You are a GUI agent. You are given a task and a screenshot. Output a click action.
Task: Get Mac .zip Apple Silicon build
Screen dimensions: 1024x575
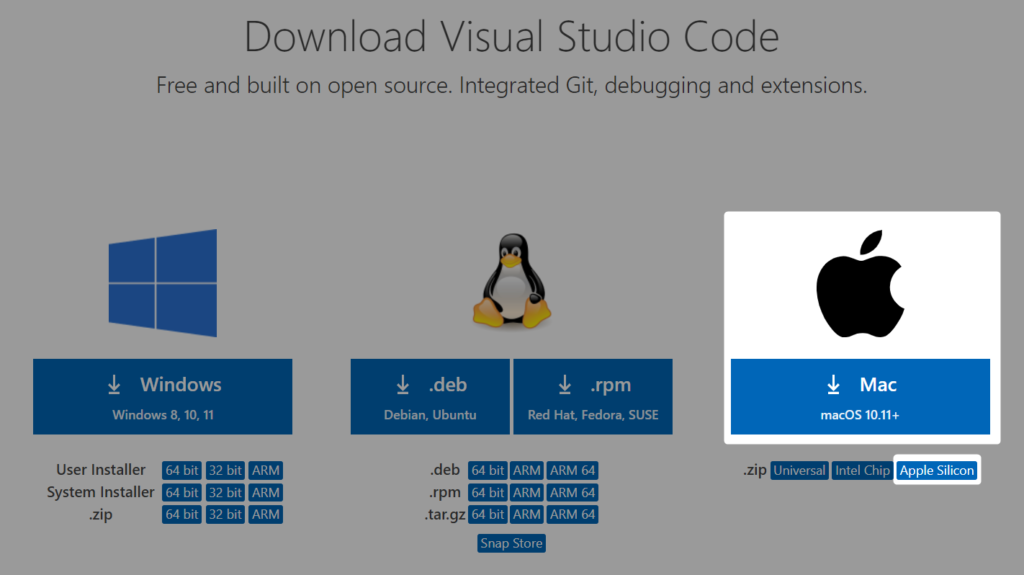click(936, 470)
